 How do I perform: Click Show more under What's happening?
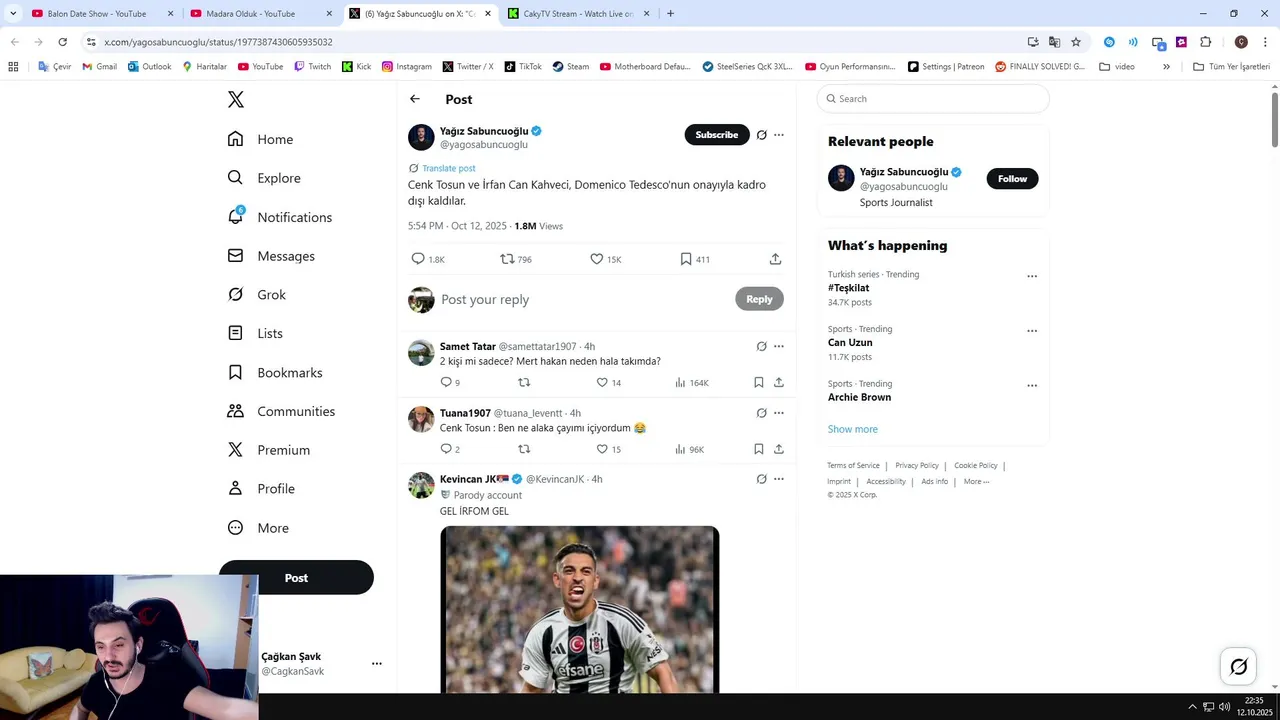coord(852,429)
